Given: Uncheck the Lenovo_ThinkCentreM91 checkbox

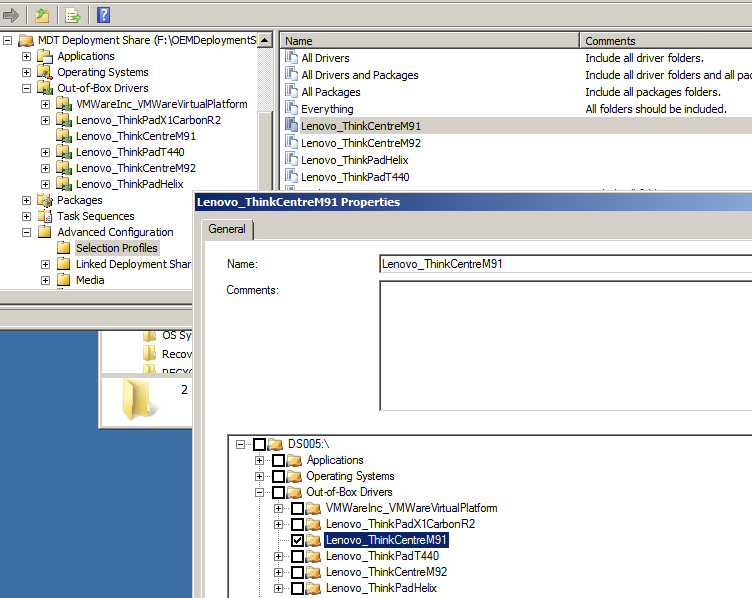Looking at the screenshot, I should [x=297, y=540].
